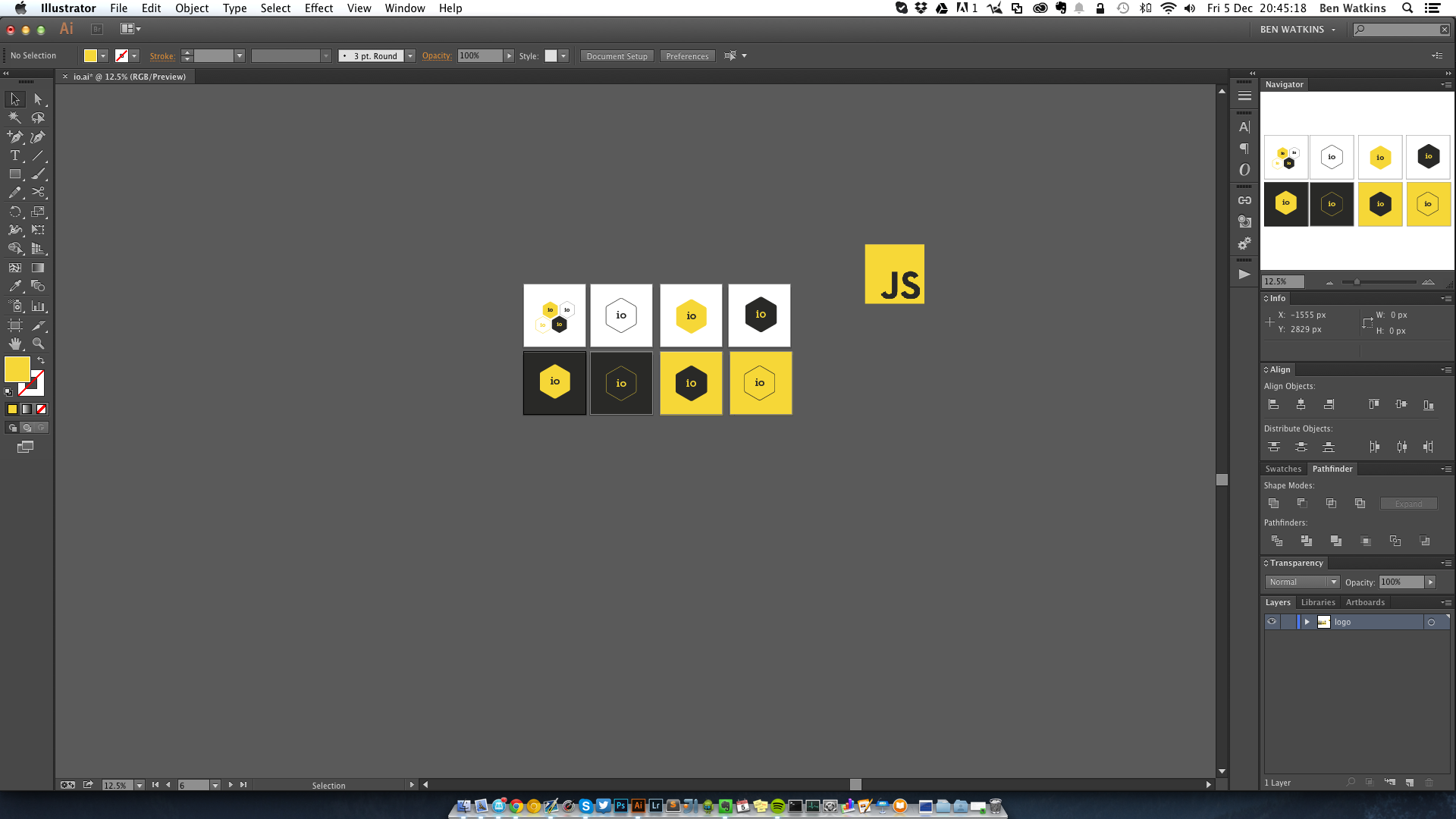The image size is (1456, 819).
Task: Click Unite shape mode icon
Action: coord(1274,504)
